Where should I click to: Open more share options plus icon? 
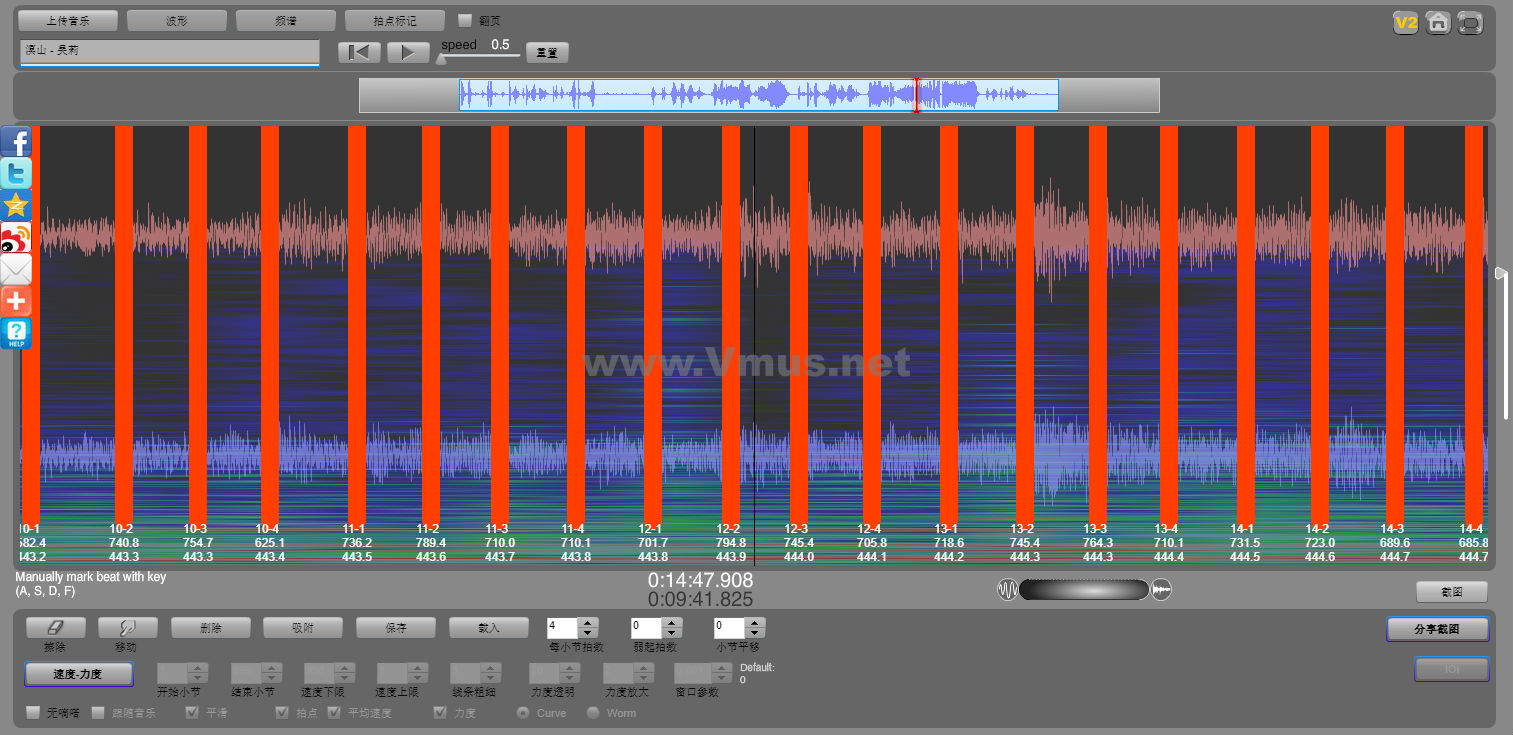tap(16, 301)
